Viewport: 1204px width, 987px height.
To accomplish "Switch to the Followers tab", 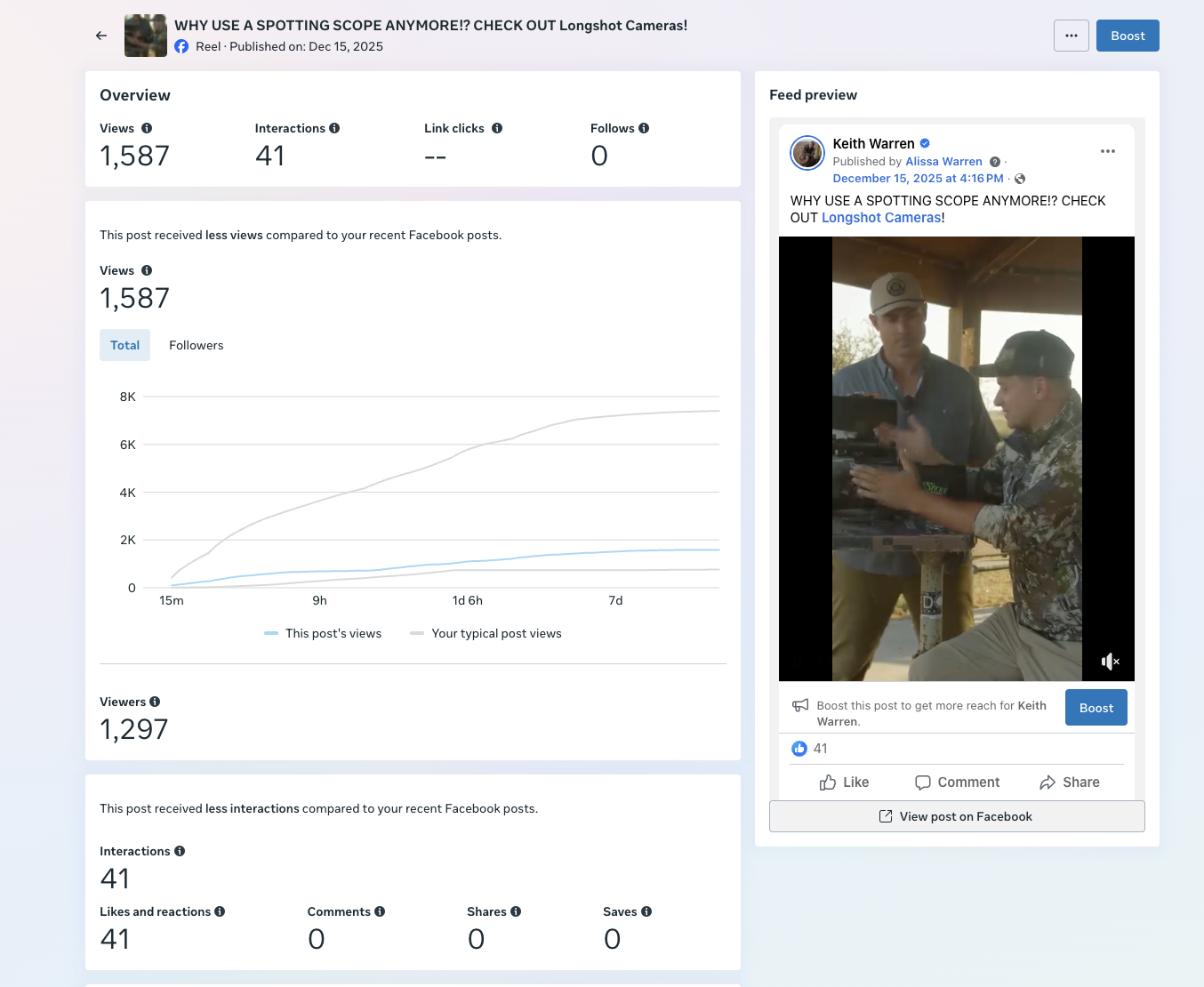I will [197, 345].
